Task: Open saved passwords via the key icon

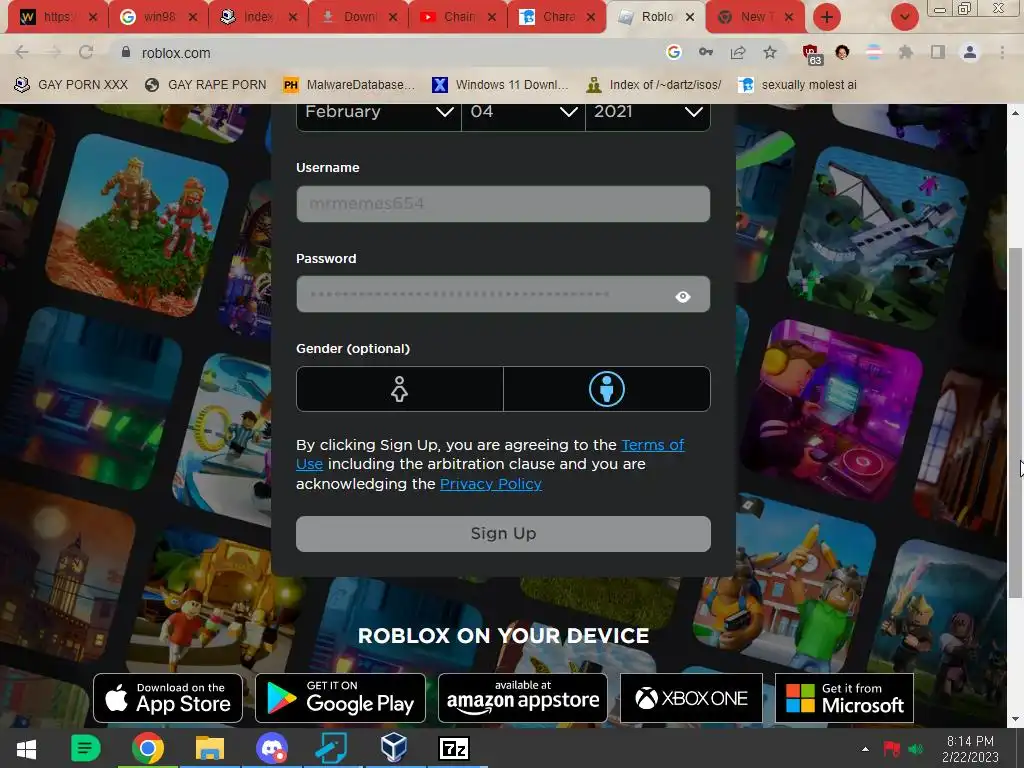Action: [x=705, y=52]
